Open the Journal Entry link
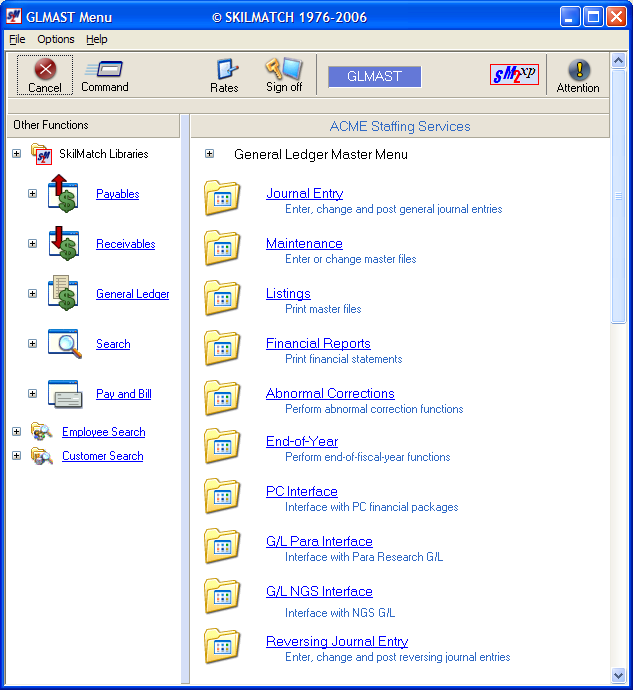This screenshot has height=690, width=633. [x=305, y=194]
